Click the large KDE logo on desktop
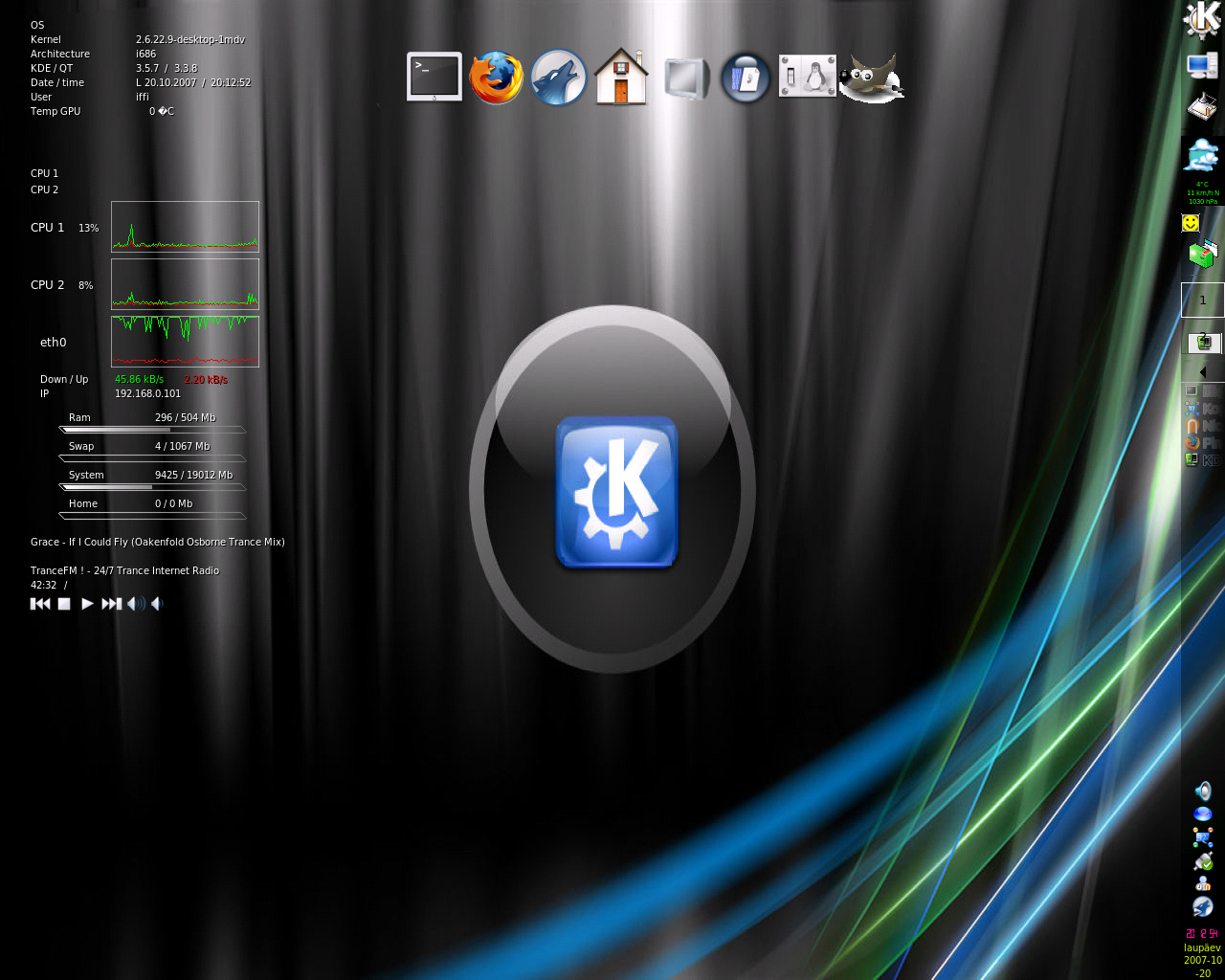 616,491
